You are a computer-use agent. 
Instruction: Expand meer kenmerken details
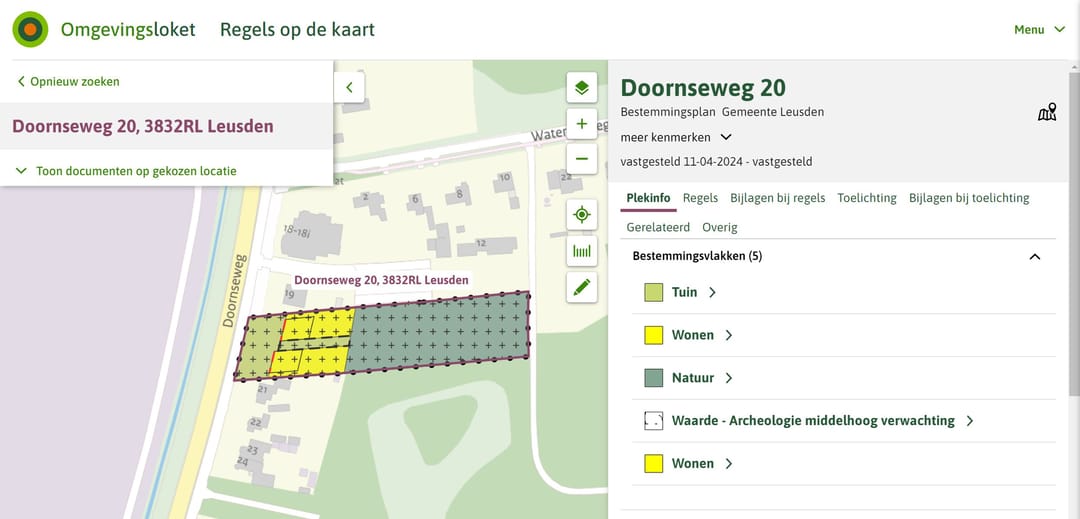(677, 137)
